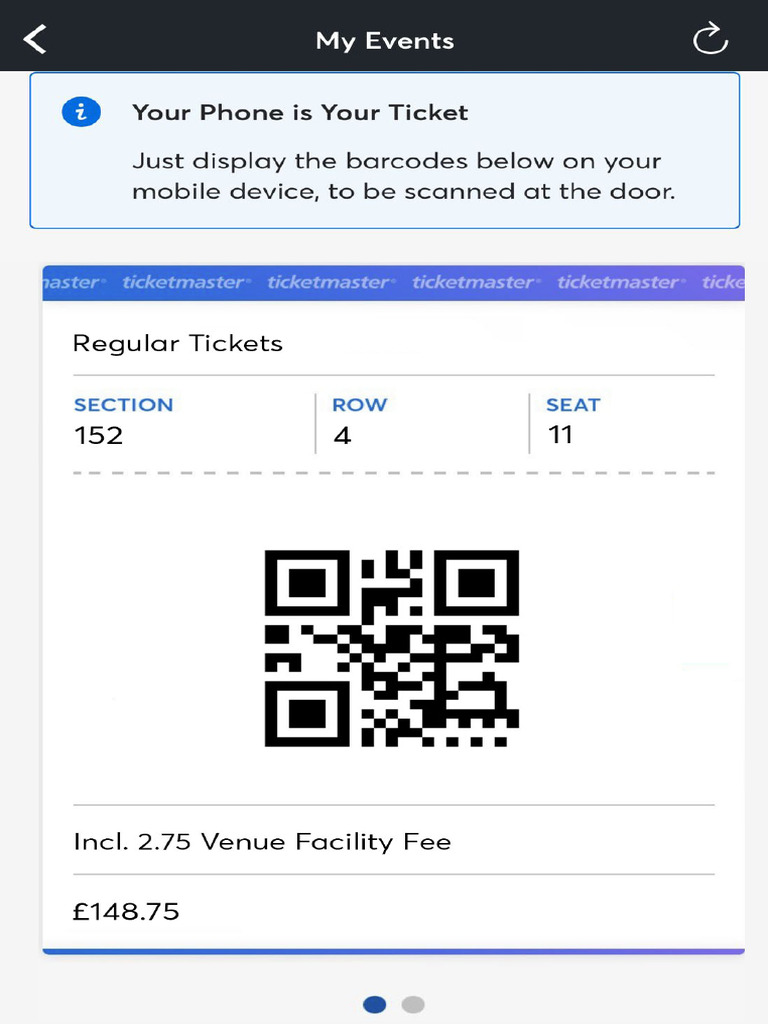Screen dimensions: 768x1024
Task: Click the SEAT label
Action: (x=573, y=405)
